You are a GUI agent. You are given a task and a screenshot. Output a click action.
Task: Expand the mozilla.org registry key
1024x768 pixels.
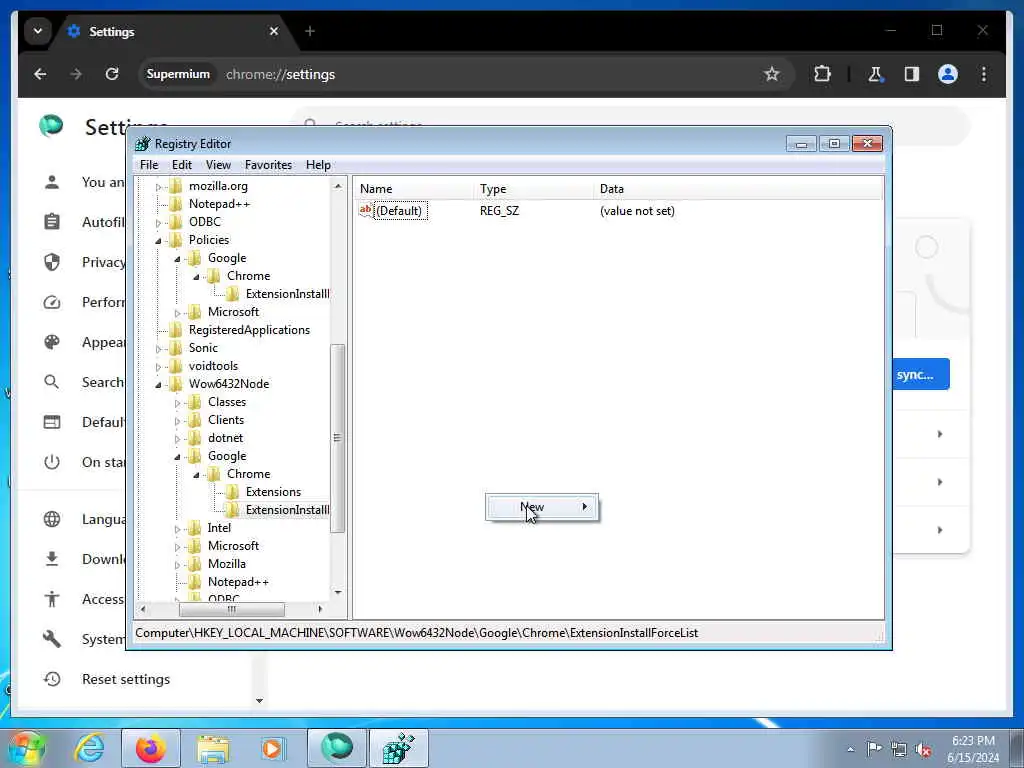click(158, 187)
